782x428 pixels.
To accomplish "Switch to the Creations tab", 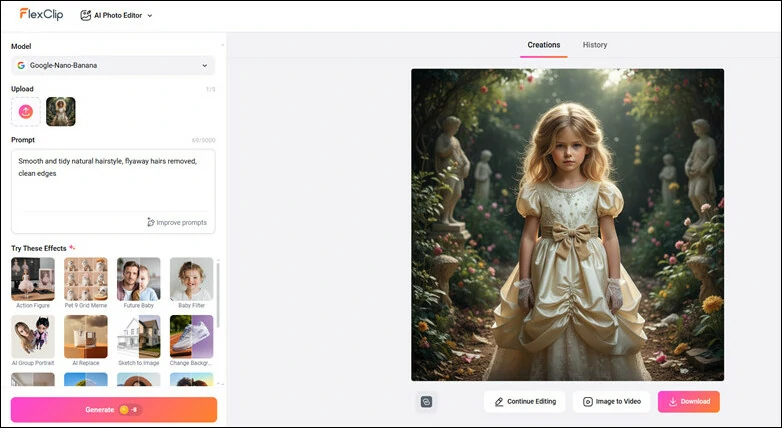I will click(x=544, y=45).
